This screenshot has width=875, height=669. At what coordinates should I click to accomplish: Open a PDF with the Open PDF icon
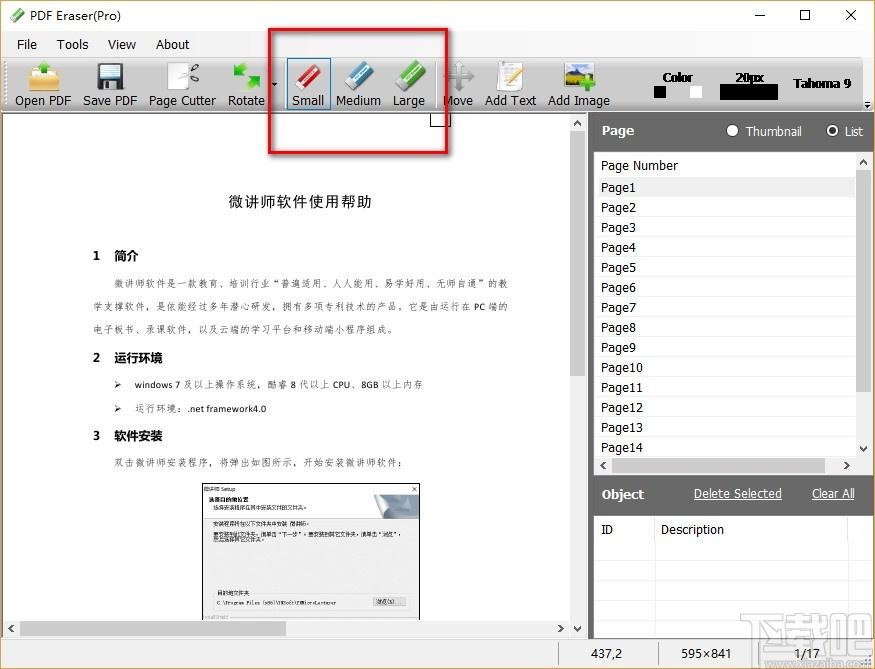click(43, 84)
